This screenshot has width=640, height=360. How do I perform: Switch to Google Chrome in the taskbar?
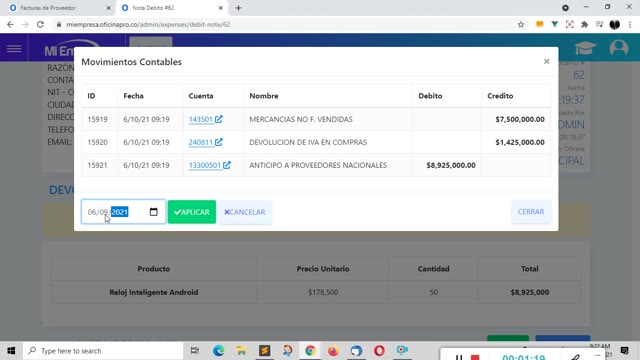point(310,351)
